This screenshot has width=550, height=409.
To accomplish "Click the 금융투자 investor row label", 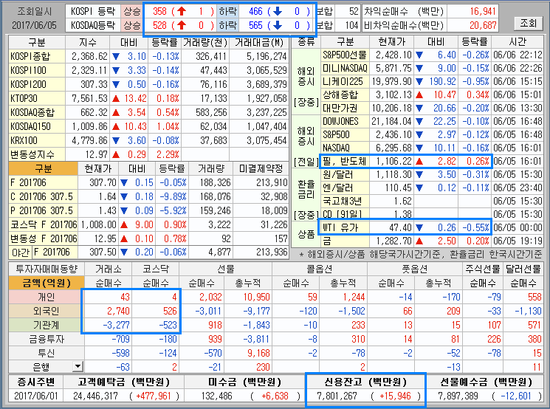I will point(46,339).
